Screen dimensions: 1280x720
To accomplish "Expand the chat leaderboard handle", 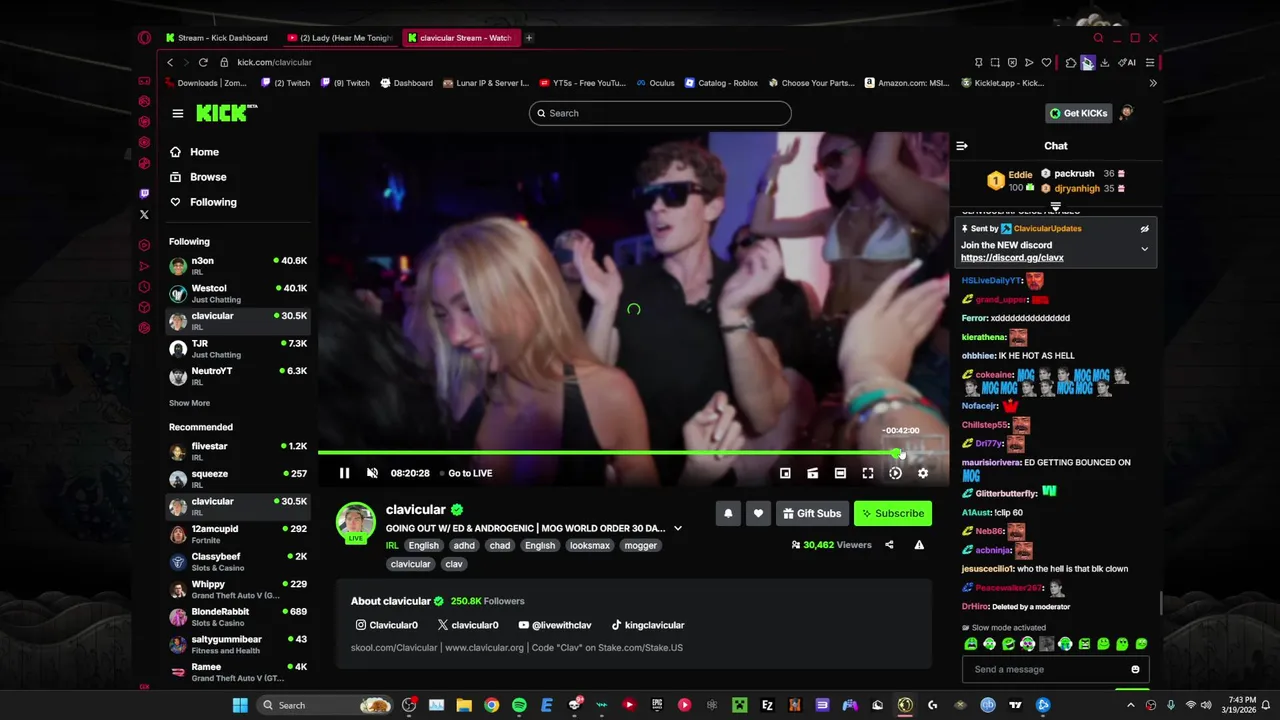I will [1055, 207].
